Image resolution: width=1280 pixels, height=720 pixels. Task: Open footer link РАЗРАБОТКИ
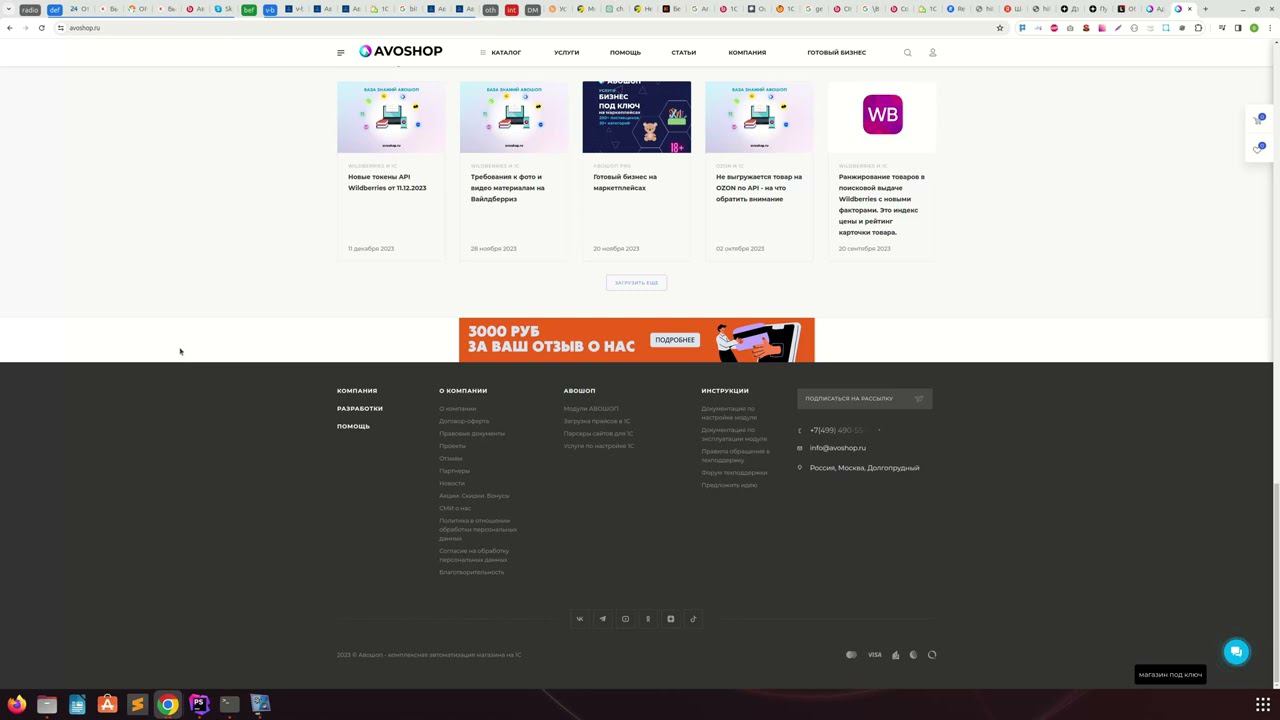[360, 409]
